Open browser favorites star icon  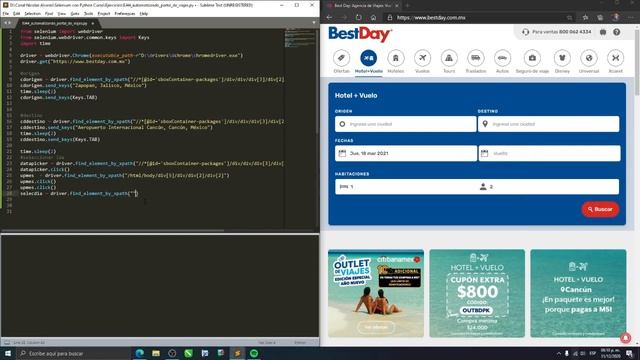click(x=585, y=18)
